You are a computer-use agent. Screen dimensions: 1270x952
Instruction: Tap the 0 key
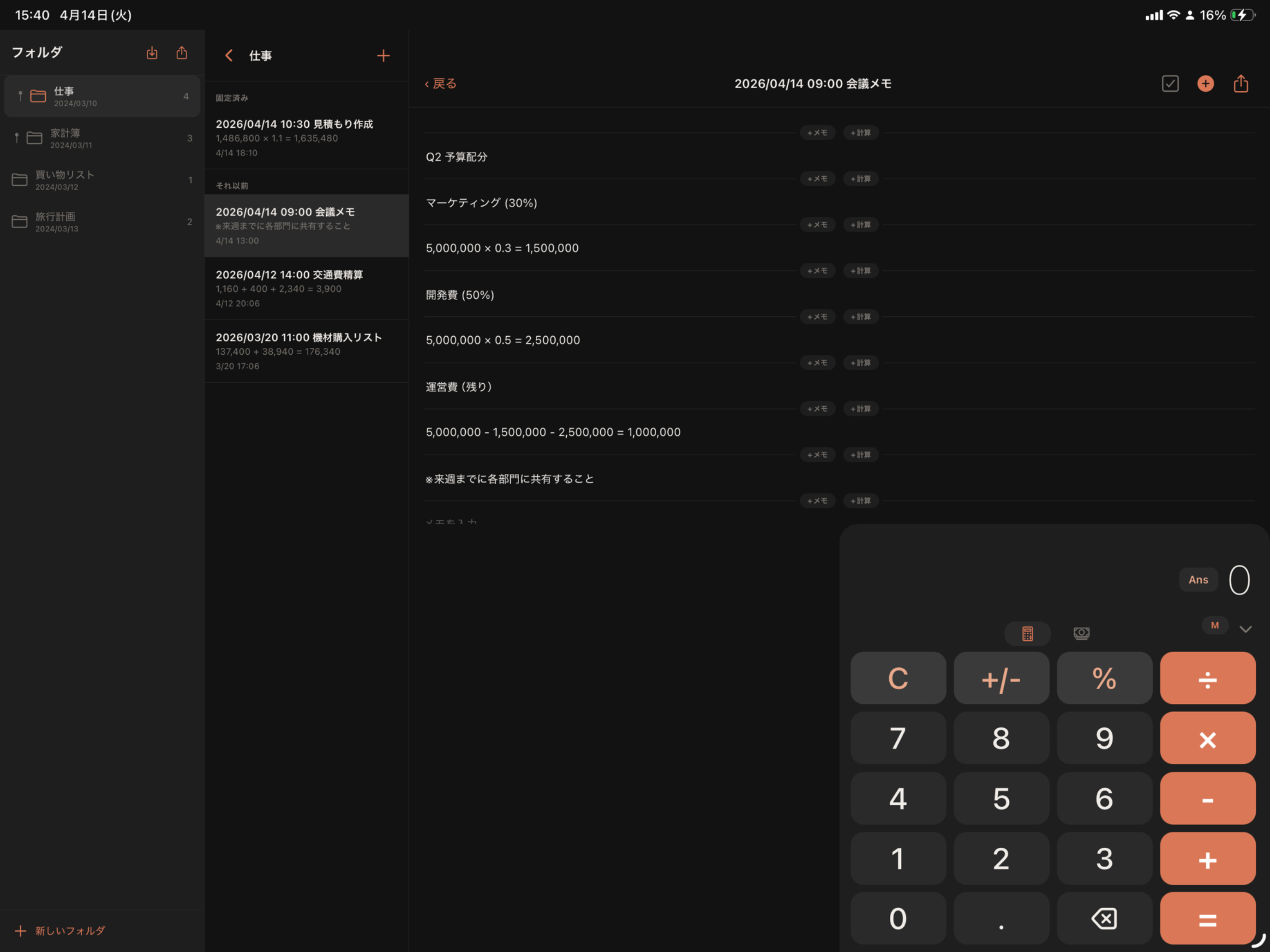pos(898,918)
